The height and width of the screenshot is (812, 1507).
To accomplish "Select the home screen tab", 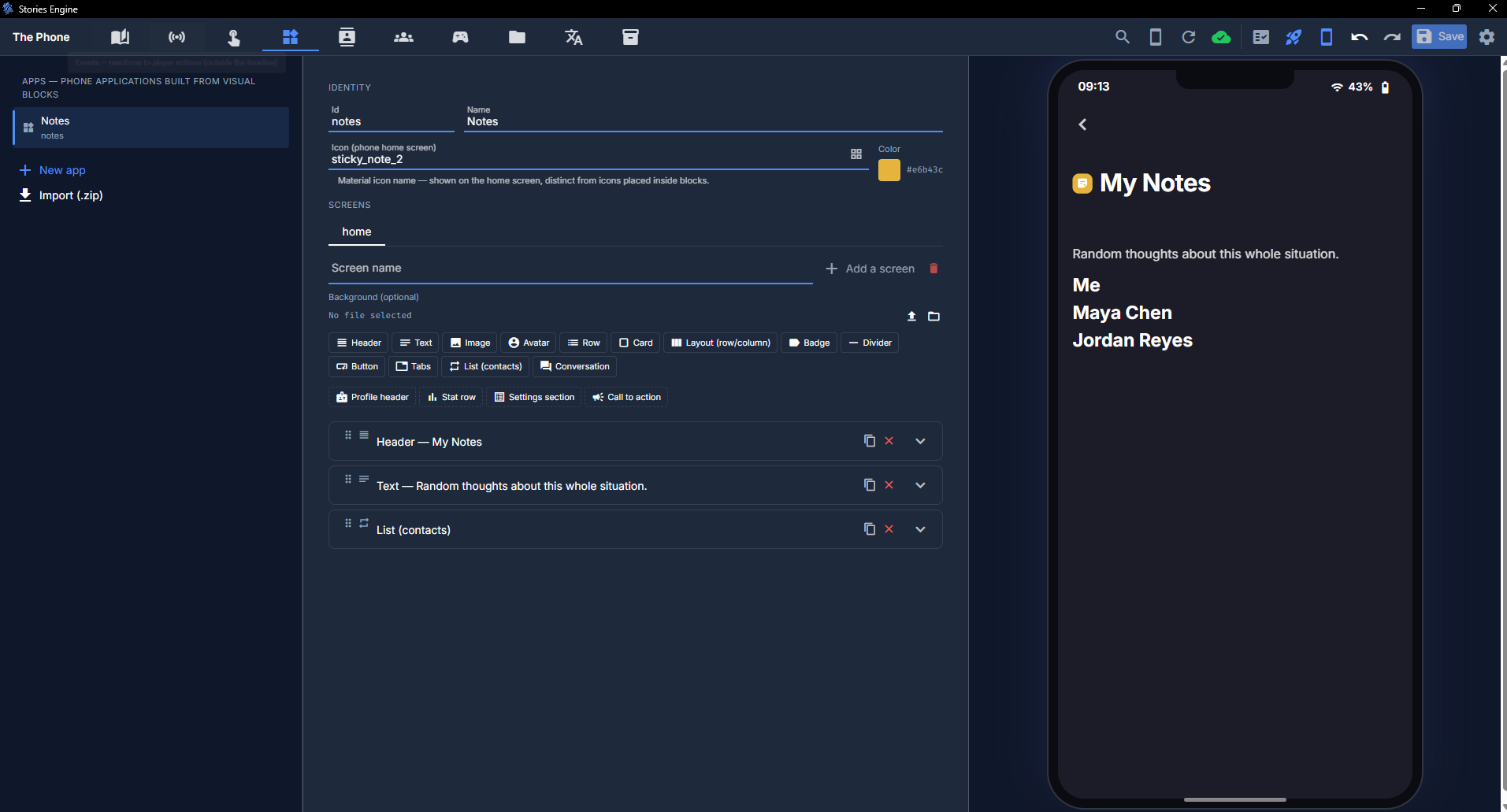I will (357, 232).
